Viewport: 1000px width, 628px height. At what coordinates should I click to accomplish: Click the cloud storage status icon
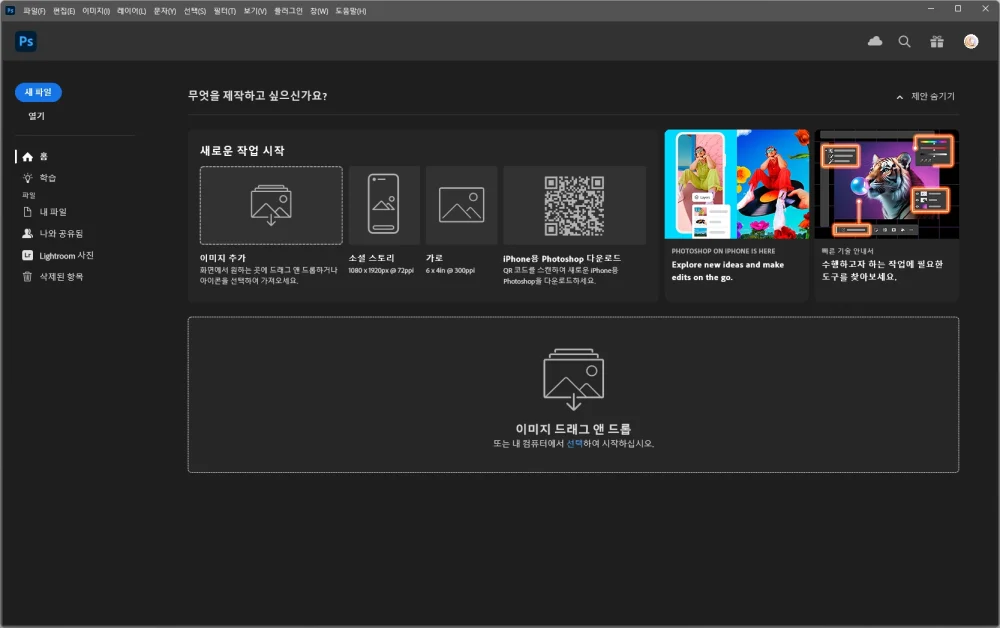point(875,41)
